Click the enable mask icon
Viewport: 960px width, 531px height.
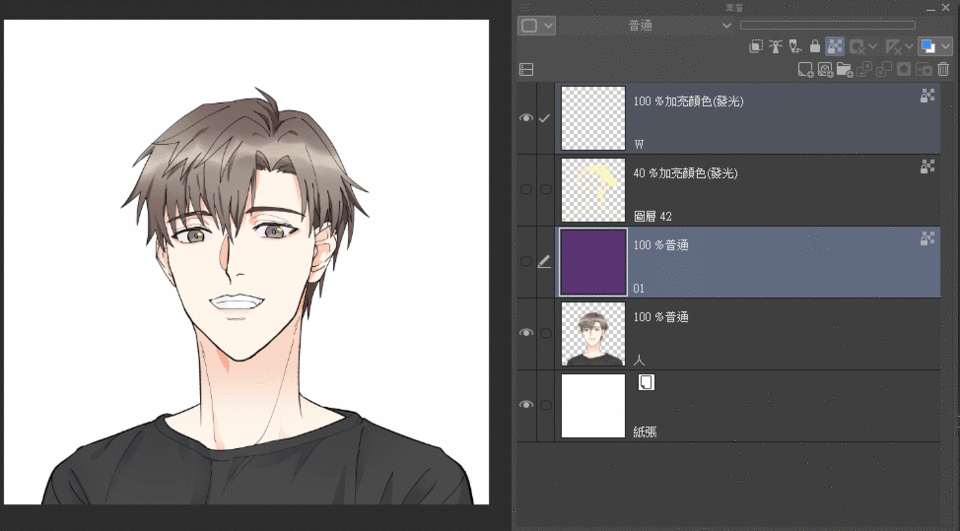point(857,46)
